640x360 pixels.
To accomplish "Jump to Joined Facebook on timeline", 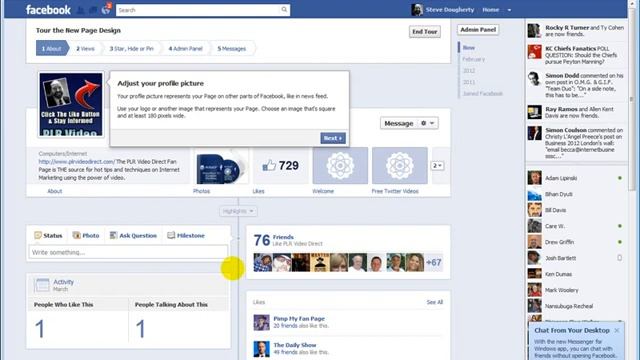I will click(482, 93).
